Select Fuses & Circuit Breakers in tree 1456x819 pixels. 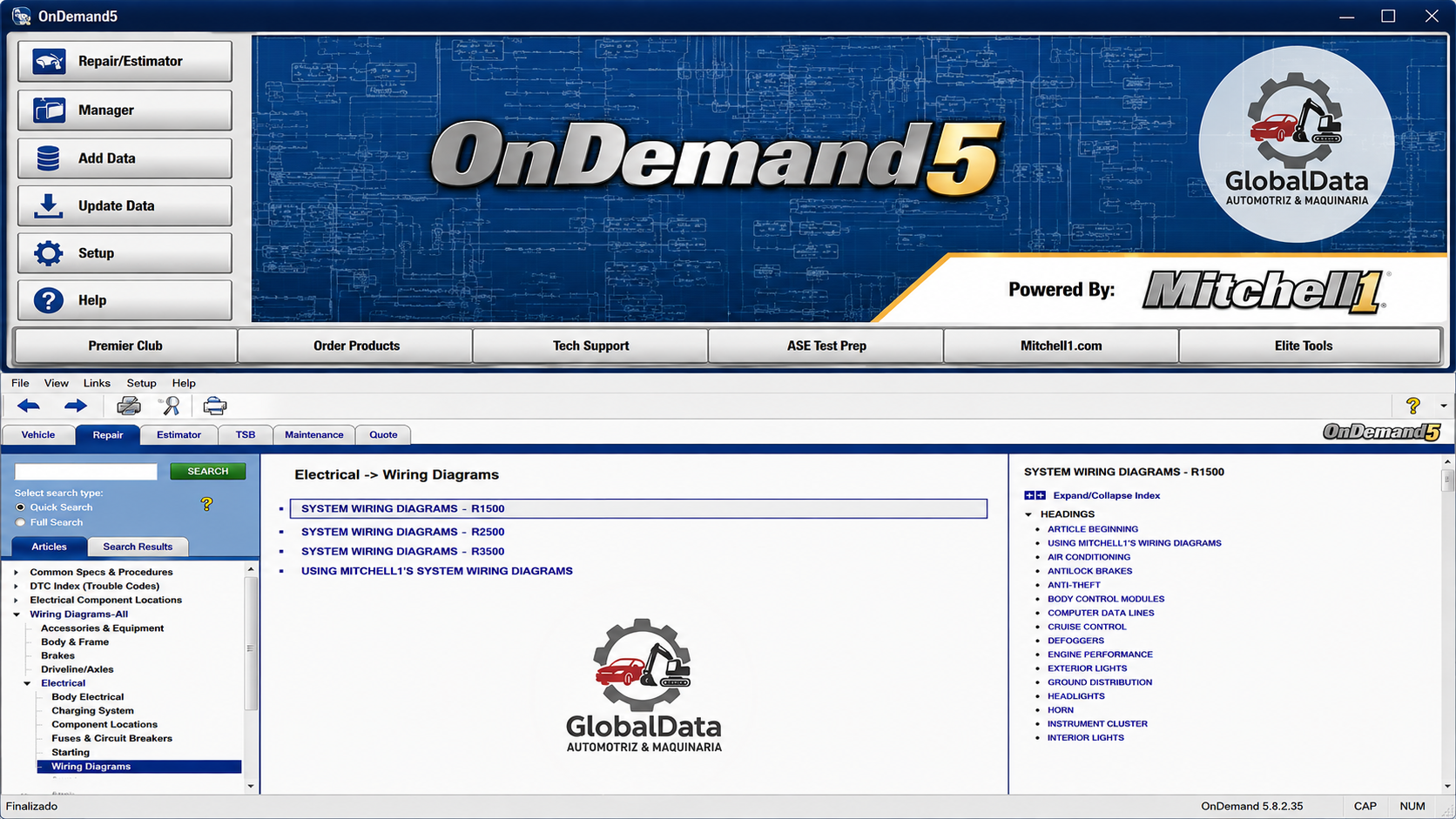point(111,738)
